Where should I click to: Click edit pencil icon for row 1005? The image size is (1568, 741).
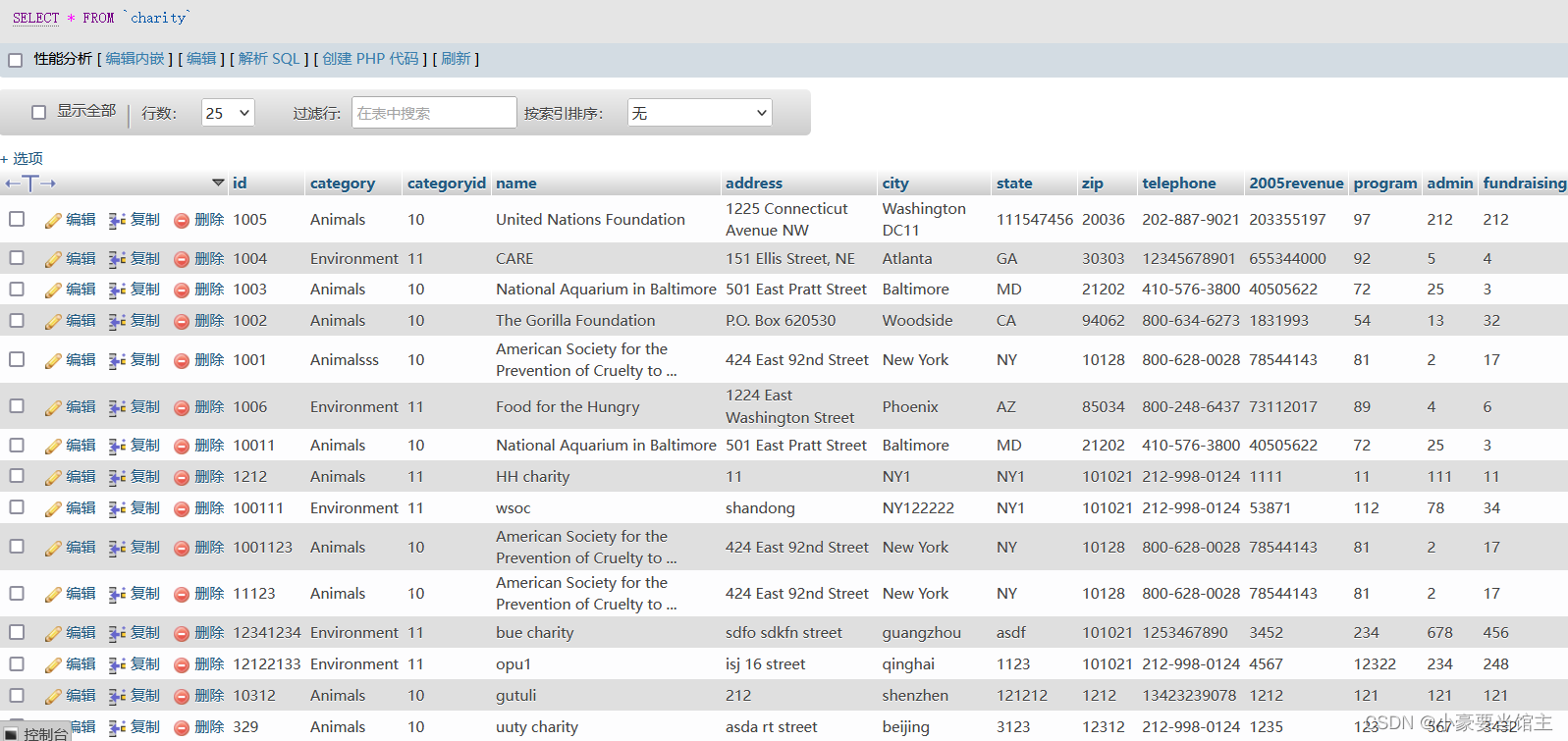[53, 221]
